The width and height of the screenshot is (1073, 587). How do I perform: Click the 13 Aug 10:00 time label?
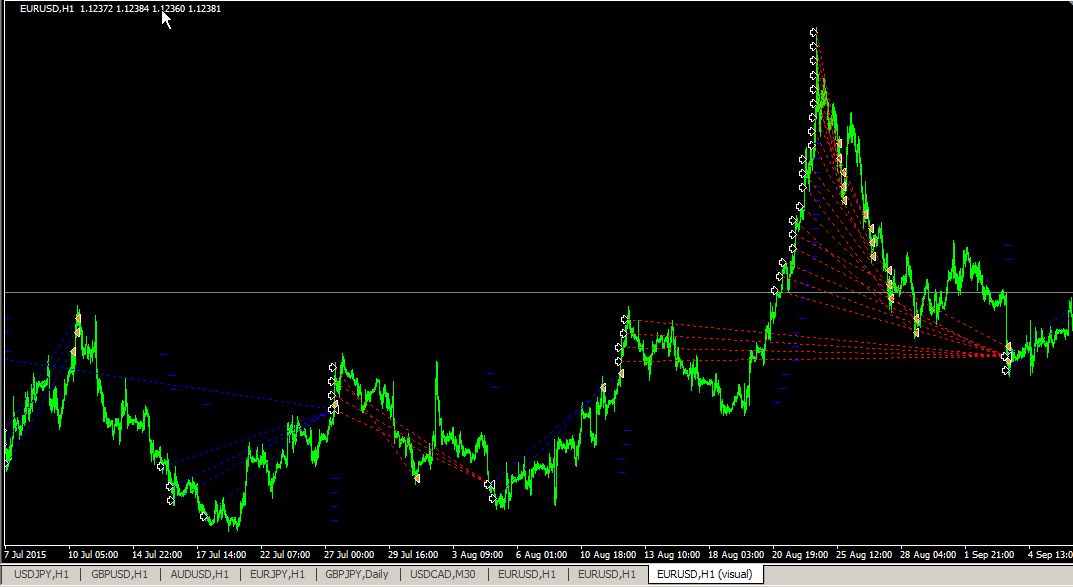coord(672,555)
